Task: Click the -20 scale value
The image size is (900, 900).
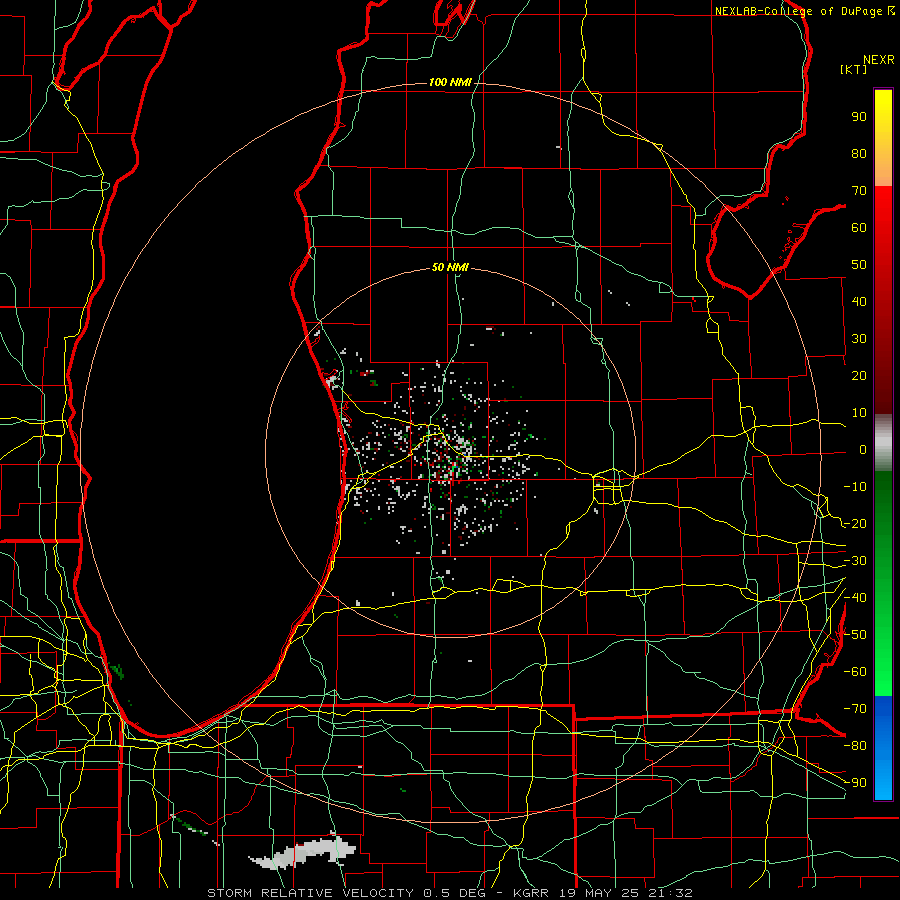Action: coord(855,524)
